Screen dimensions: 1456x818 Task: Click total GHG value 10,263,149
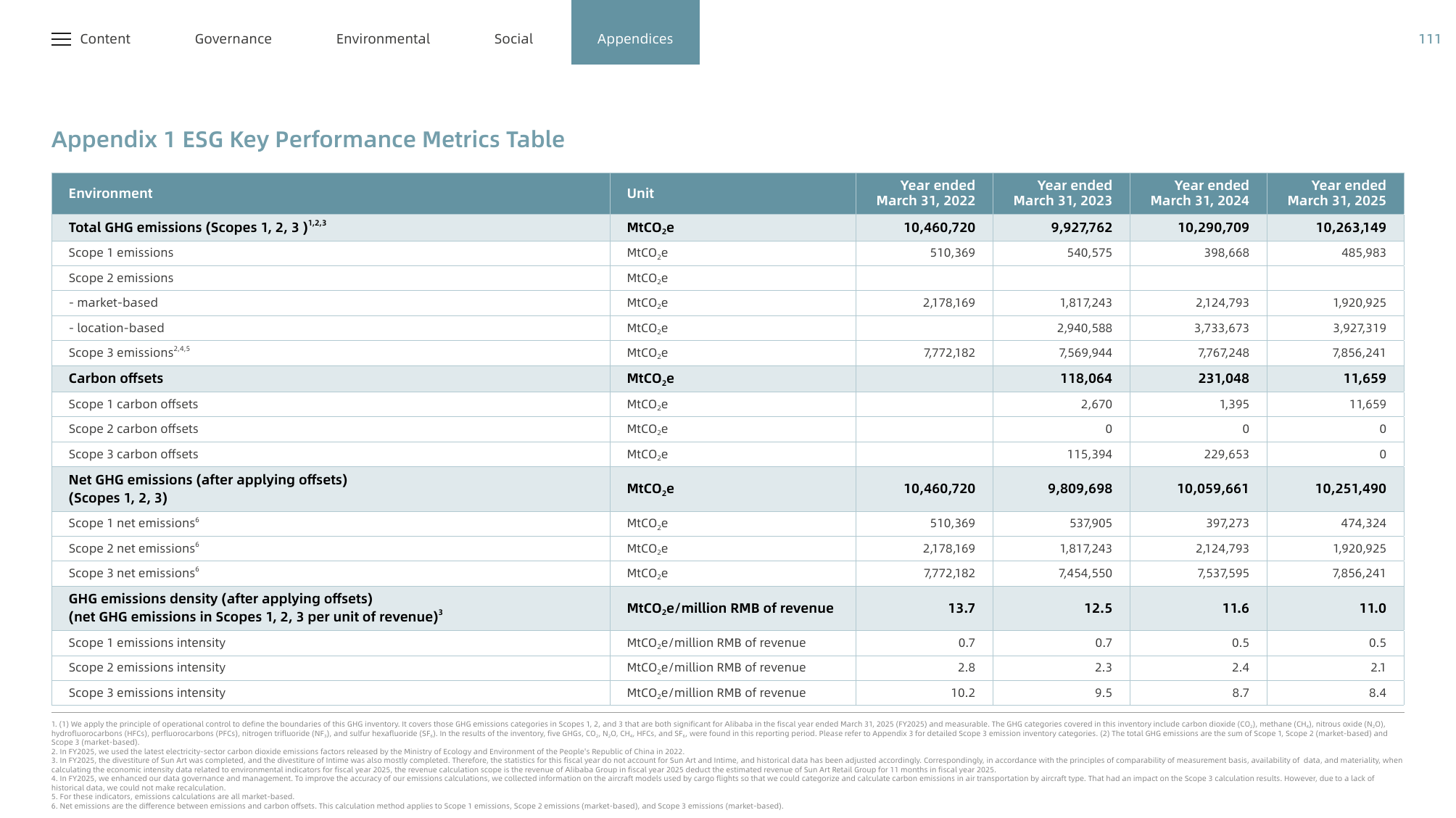coord(1351,228)
